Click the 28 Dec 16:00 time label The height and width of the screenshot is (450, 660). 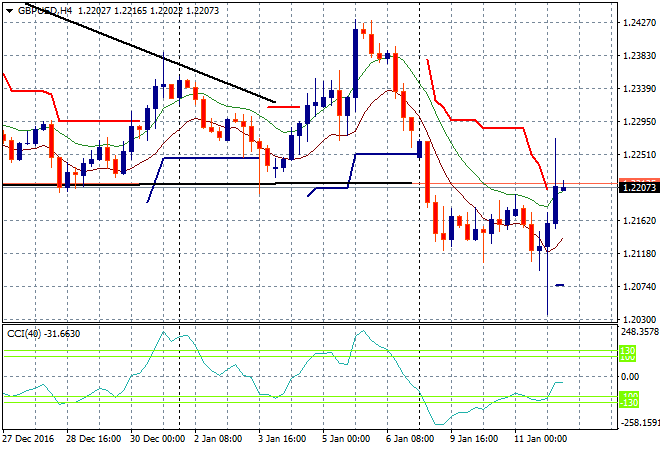pos(93,439)
